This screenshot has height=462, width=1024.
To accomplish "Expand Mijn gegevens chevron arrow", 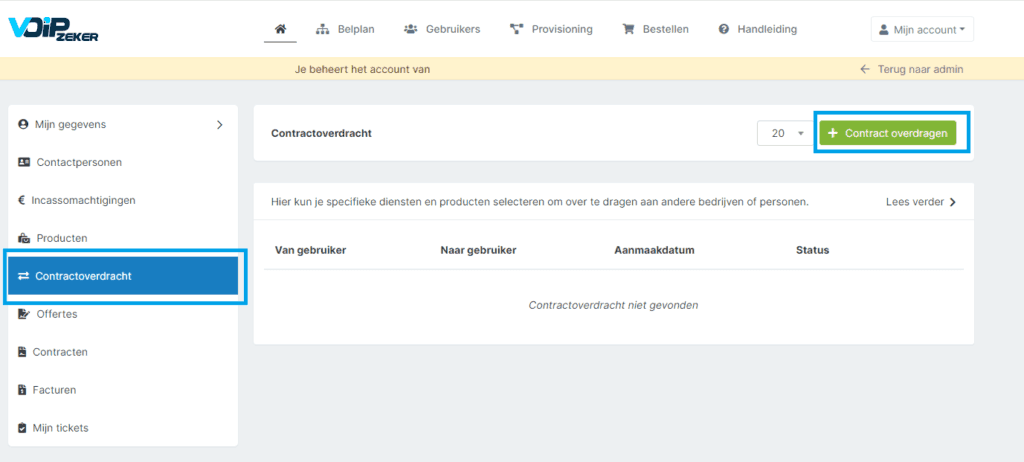I will click(x=219, y=124).
